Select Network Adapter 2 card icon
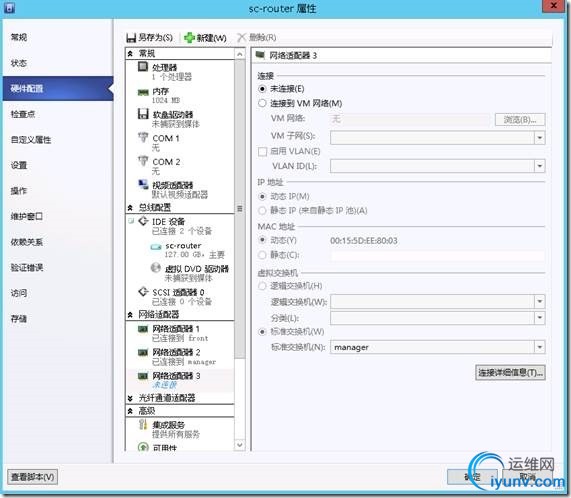The image size is (571, 498). coord(143,352)
